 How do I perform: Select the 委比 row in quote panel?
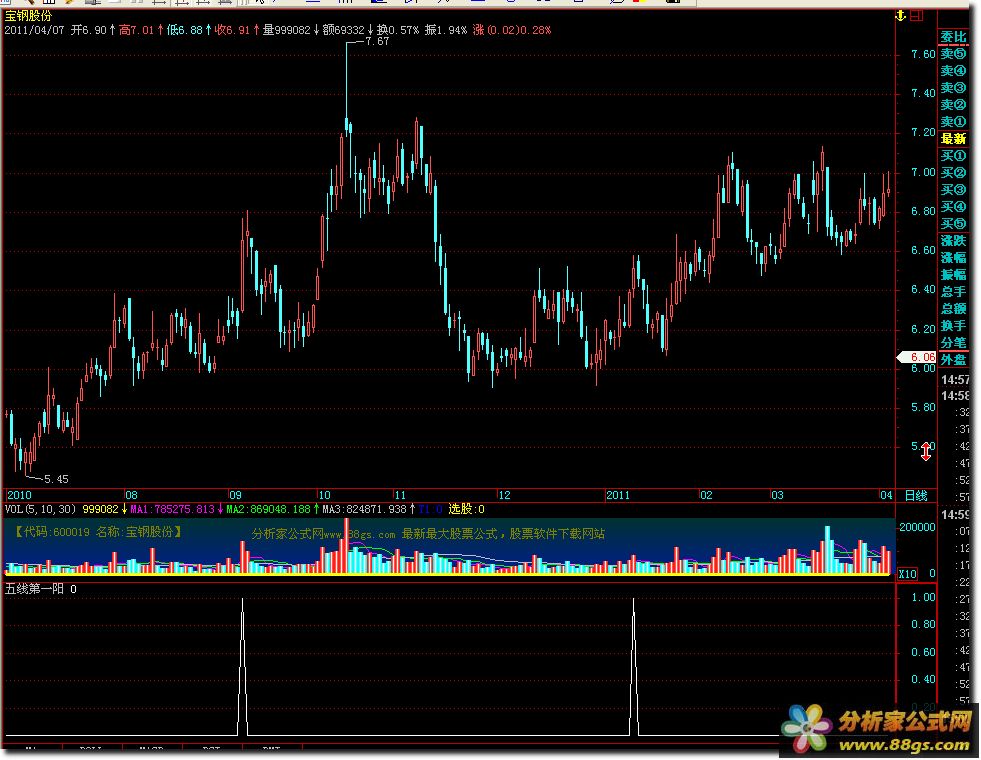tap(953, 37)
